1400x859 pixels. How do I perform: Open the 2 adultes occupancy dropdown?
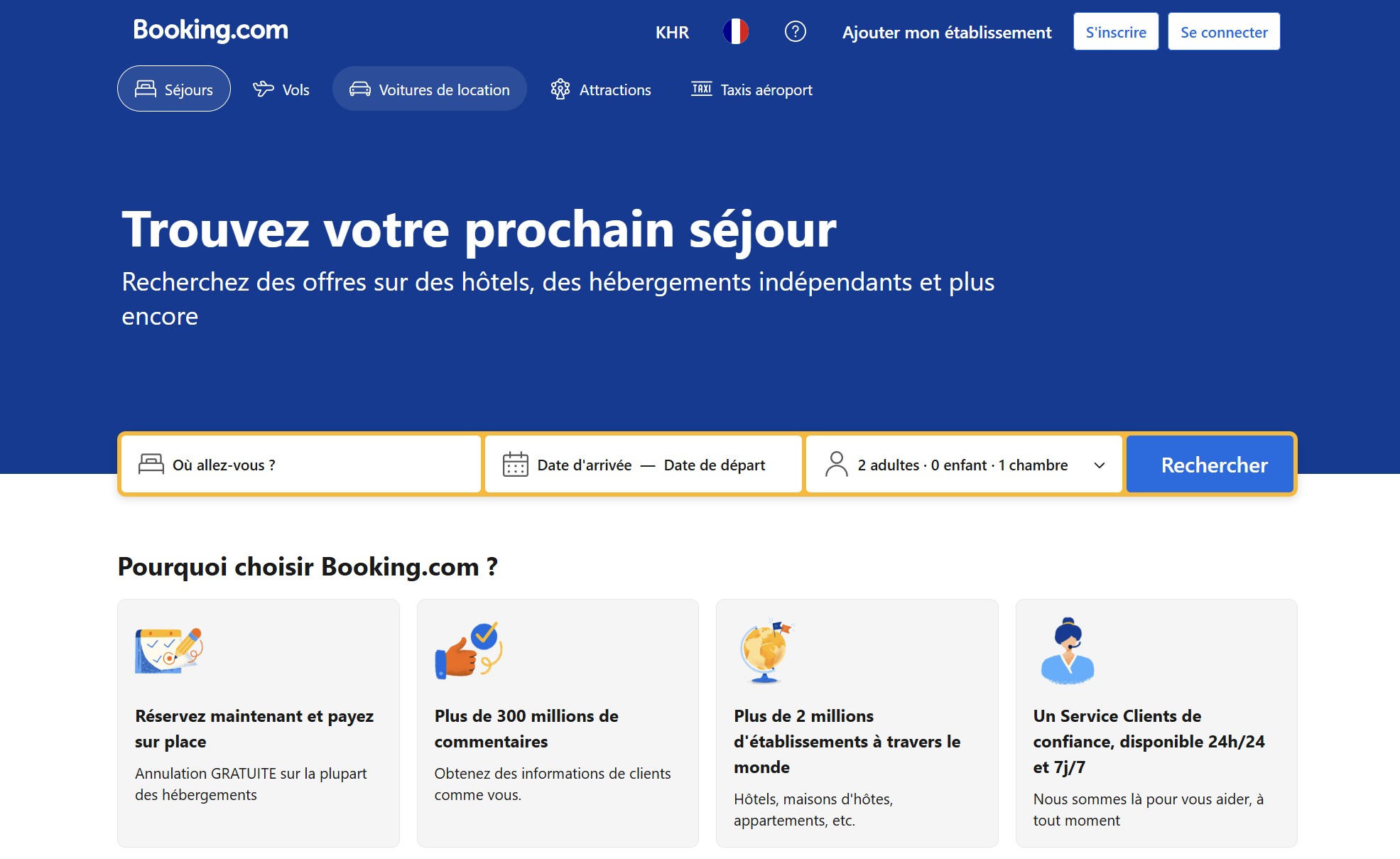click(x=964, y=465)
